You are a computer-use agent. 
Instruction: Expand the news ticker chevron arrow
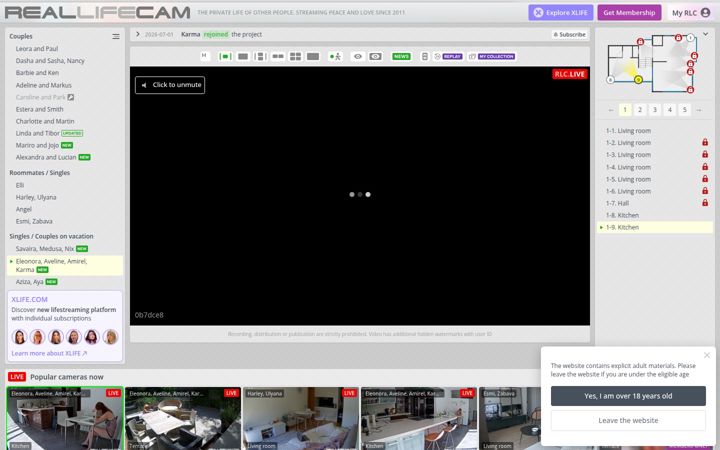[137, 34]
